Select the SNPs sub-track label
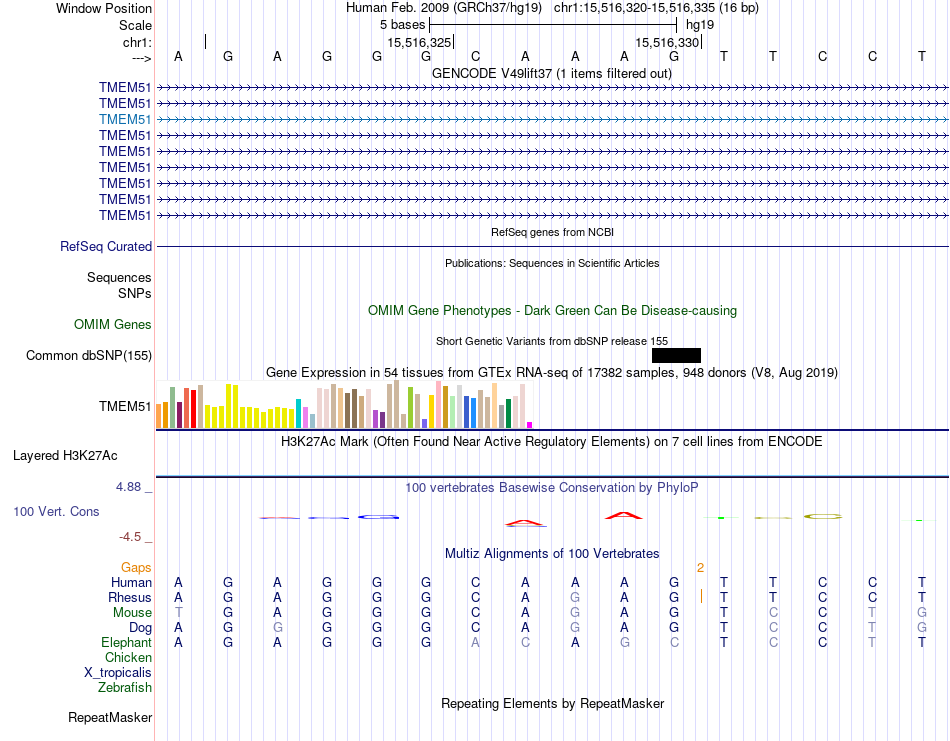Screen dimensions: 950x741 (135, 293)
